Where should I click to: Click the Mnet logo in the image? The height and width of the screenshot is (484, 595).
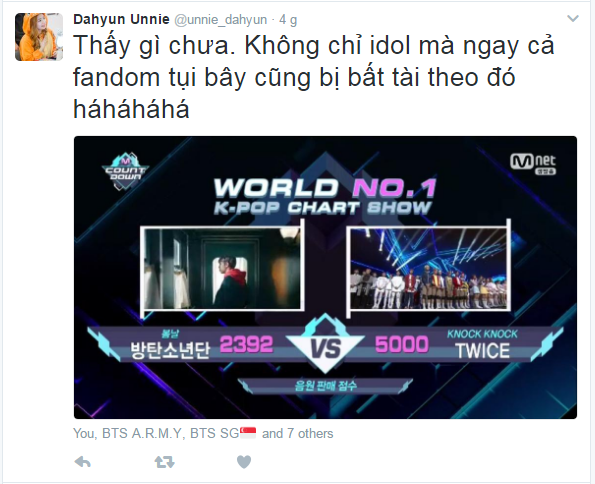[x=533, y=164]
